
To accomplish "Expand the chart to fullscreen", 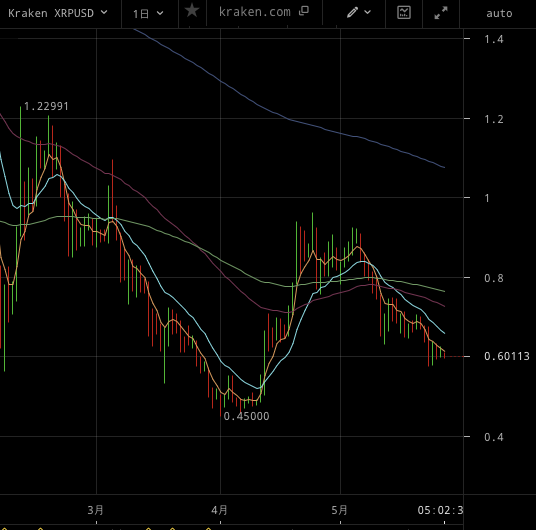I will (x=441, y=13).
